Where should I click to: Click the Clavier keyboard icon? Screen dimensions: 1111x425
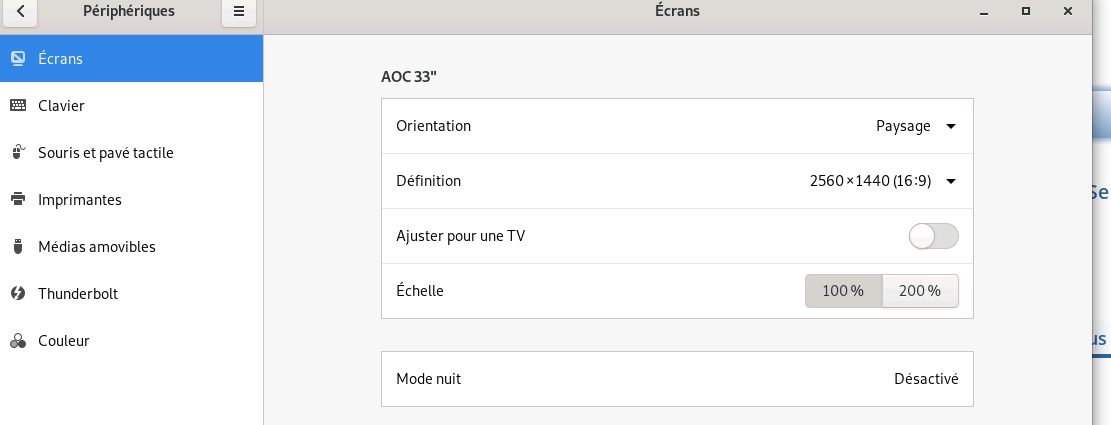click(18, 106)
